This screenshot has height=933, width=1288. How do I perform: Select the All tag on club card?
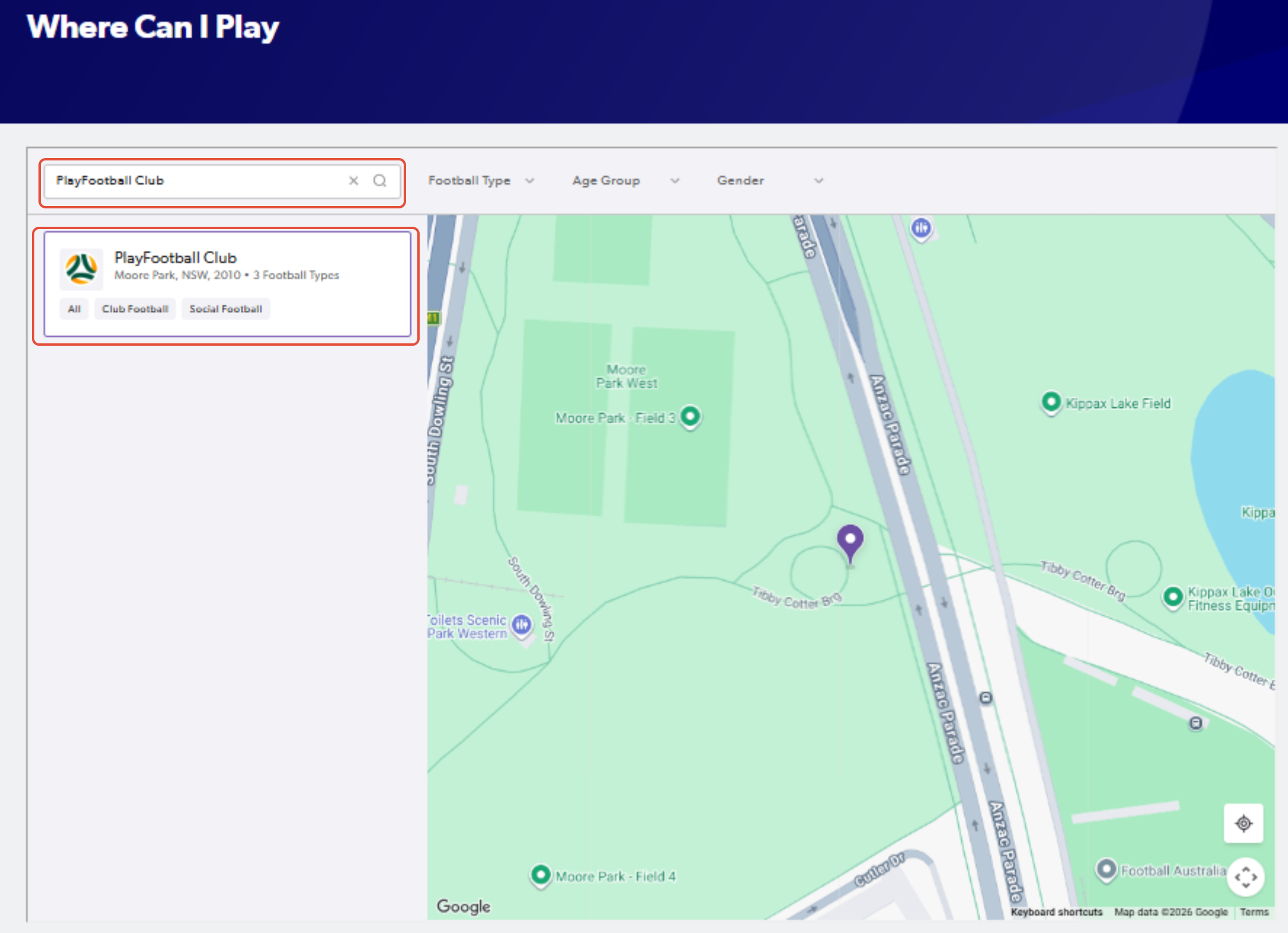[x=74, y=308]
